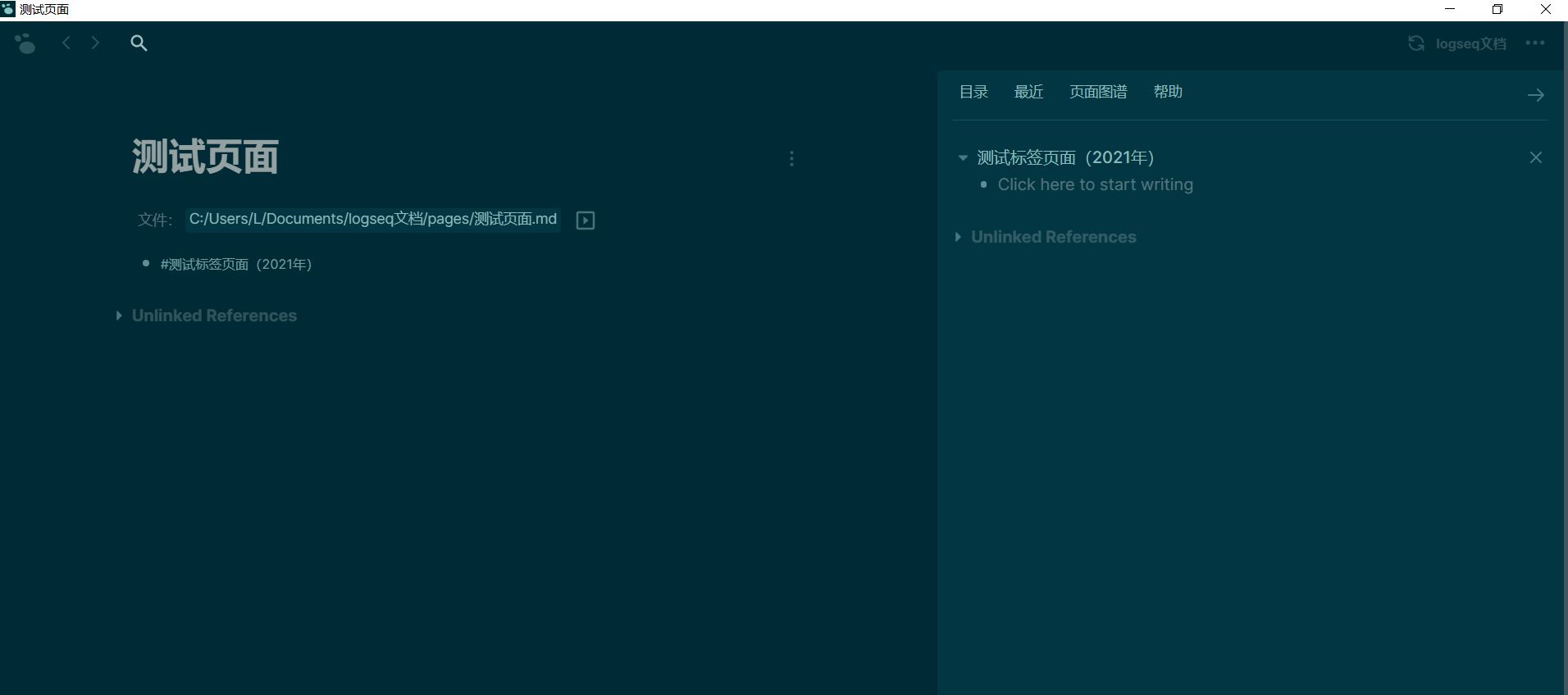Open file in default app icon

click(586, 220)
